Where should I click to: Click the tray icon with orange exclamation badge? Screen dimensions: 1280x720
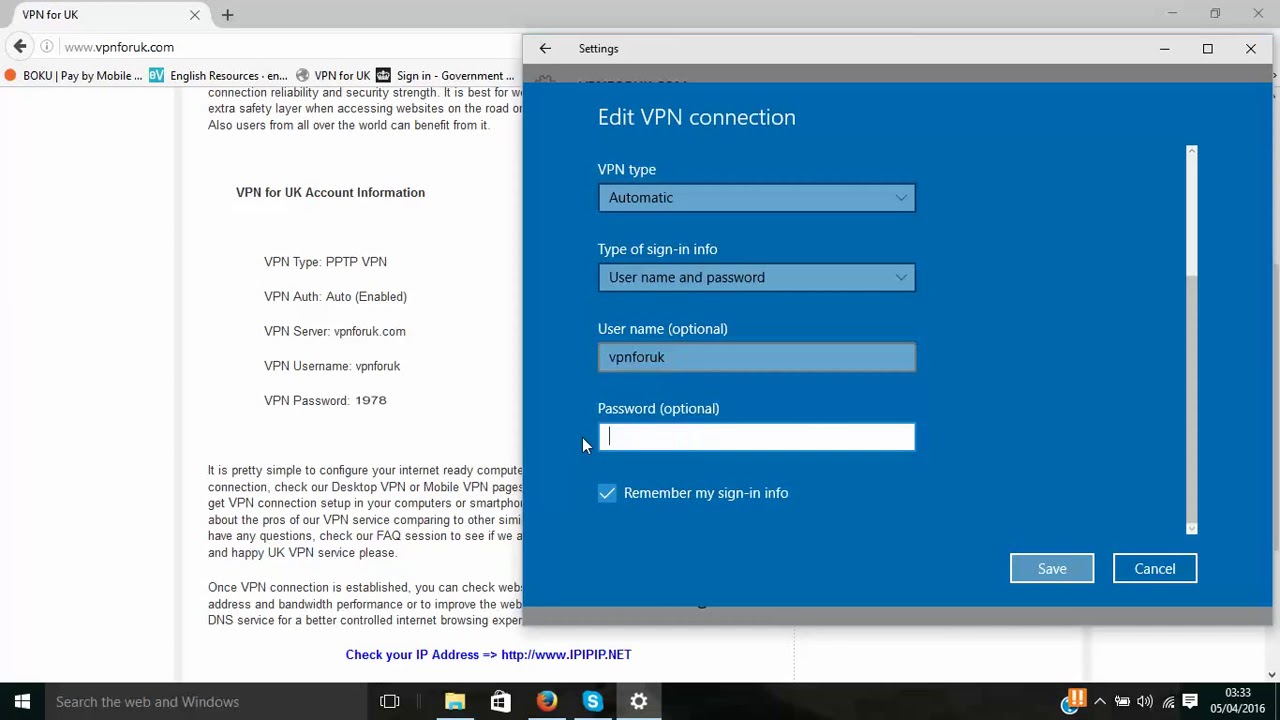pyautogui.click(x=1073, y=700)
